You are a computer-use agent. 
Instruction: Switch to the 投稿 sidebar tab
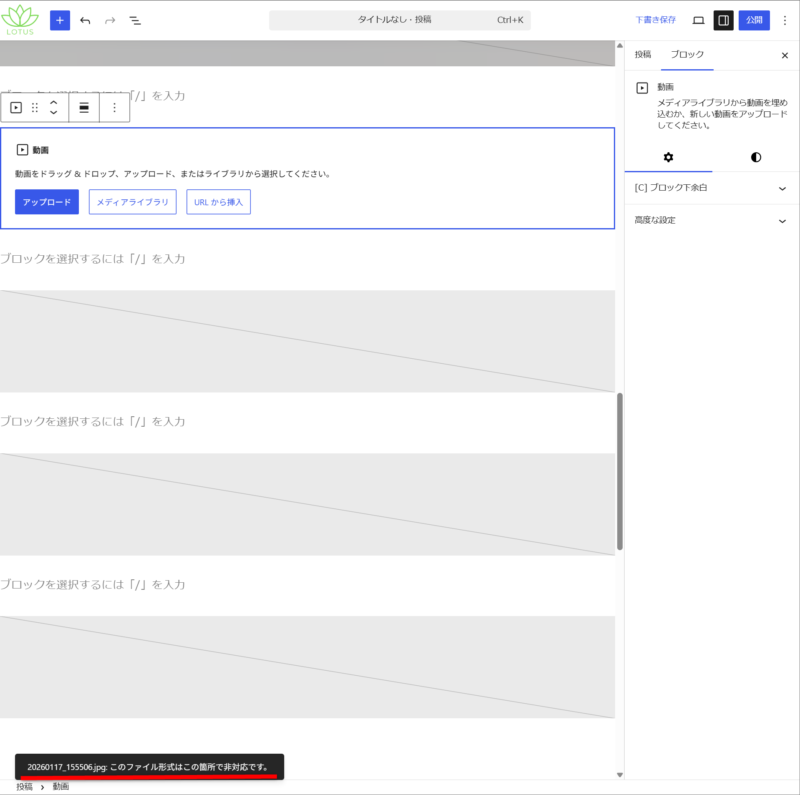coord(643,55)
